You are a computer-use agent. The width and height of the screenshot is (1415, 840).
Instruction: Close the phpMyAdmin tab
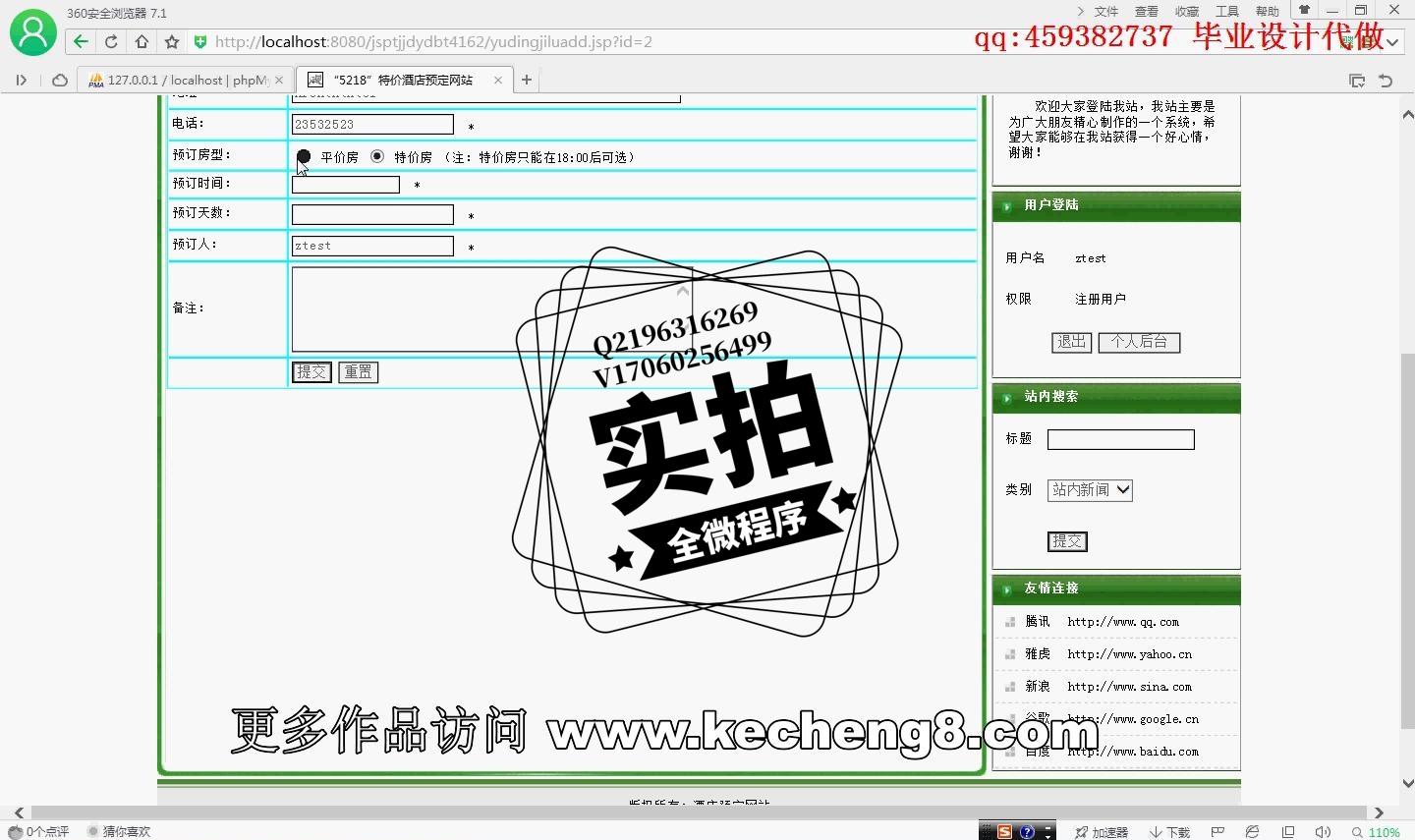coord(279,81)
